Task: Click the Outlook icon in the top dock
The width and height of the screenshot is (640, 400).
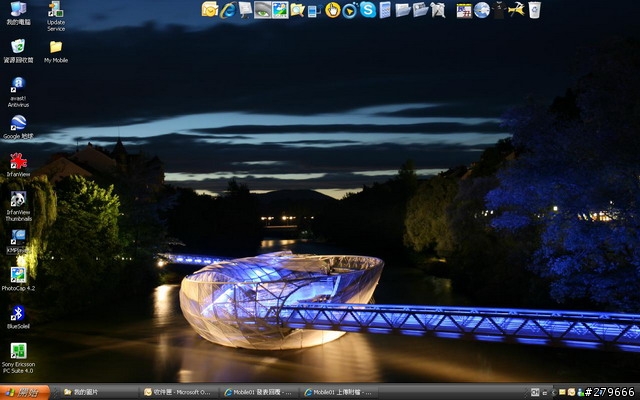Action: [210, 9]
